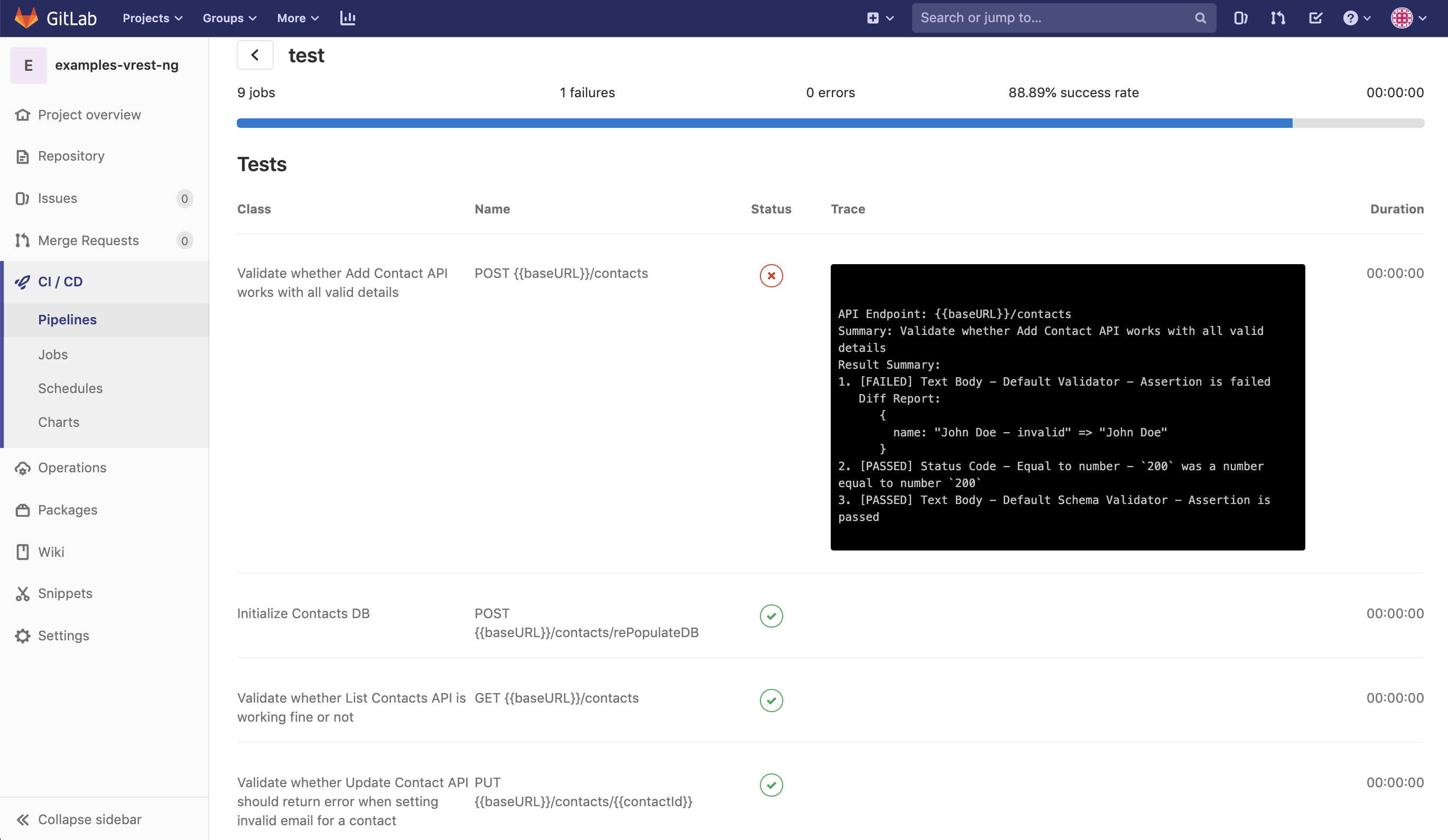Click the Name column header
The image size is (1448, 840).
coord(493,209)
